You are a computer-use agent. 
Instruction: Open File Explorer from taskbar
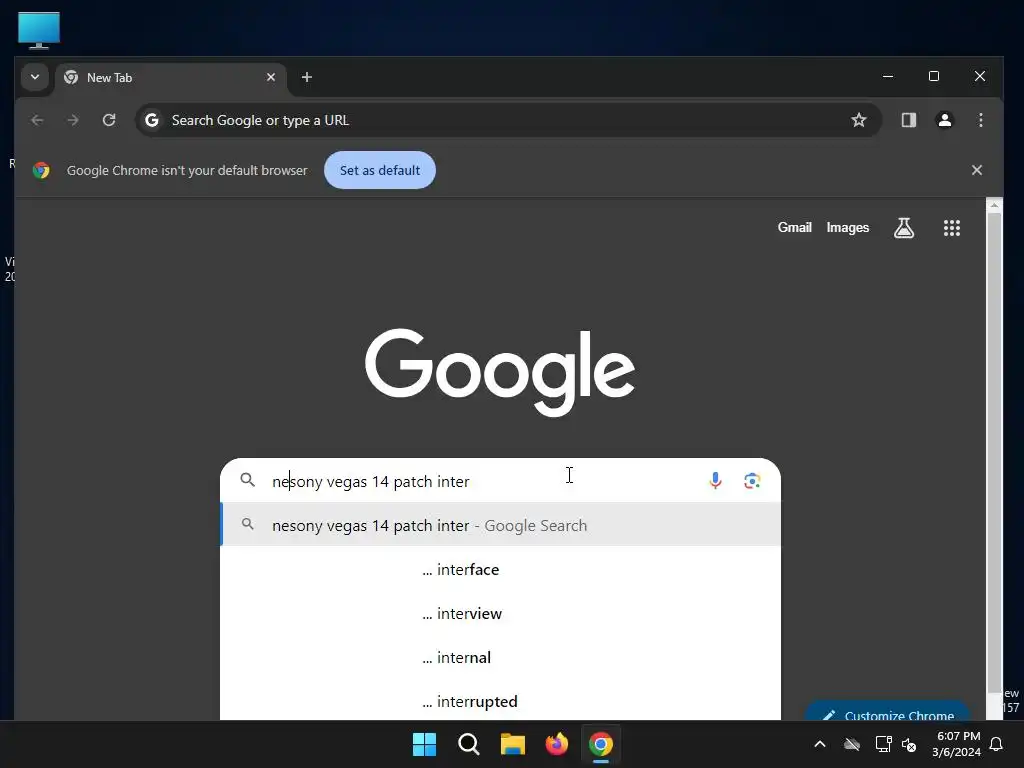tap(513, 744)
